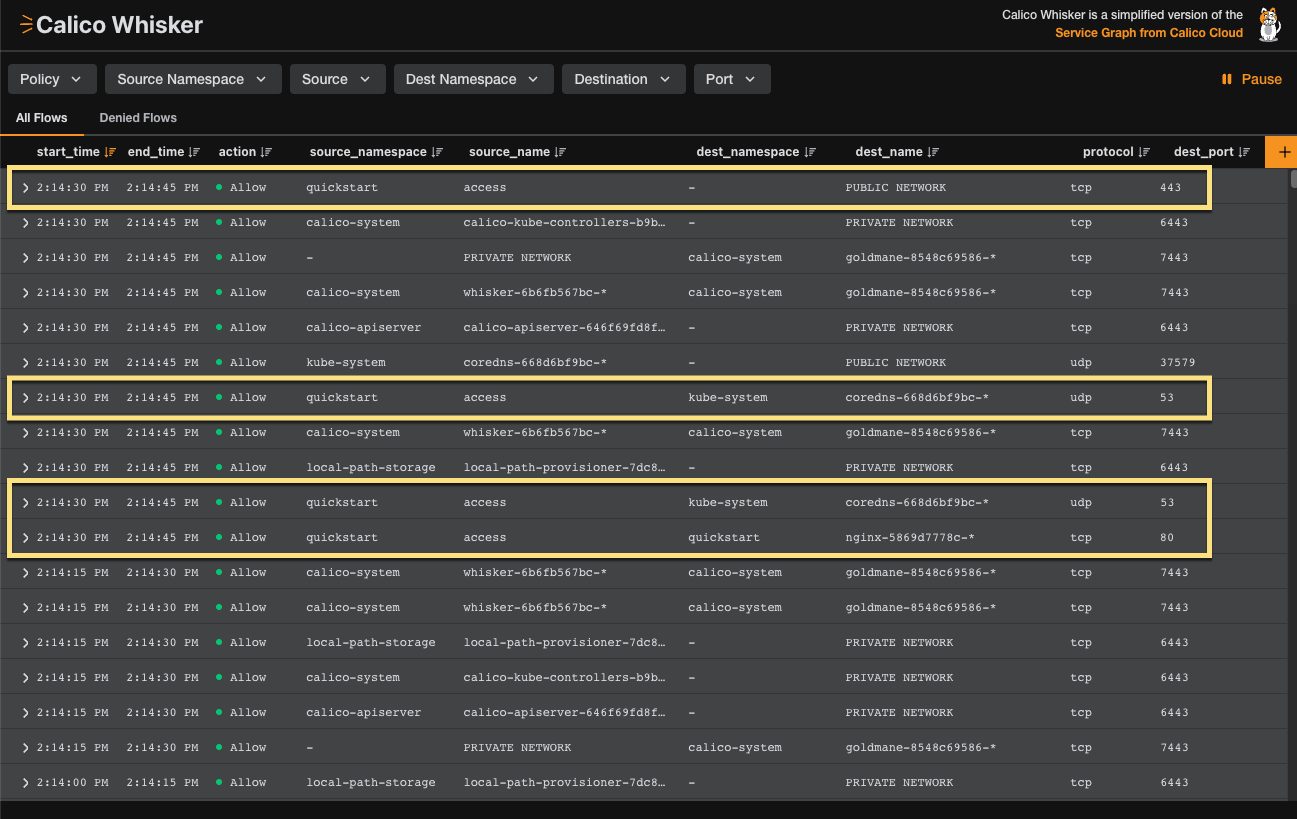Click the sort icon beside end_time
The image size is (1297, 819).
click(195, 152)
